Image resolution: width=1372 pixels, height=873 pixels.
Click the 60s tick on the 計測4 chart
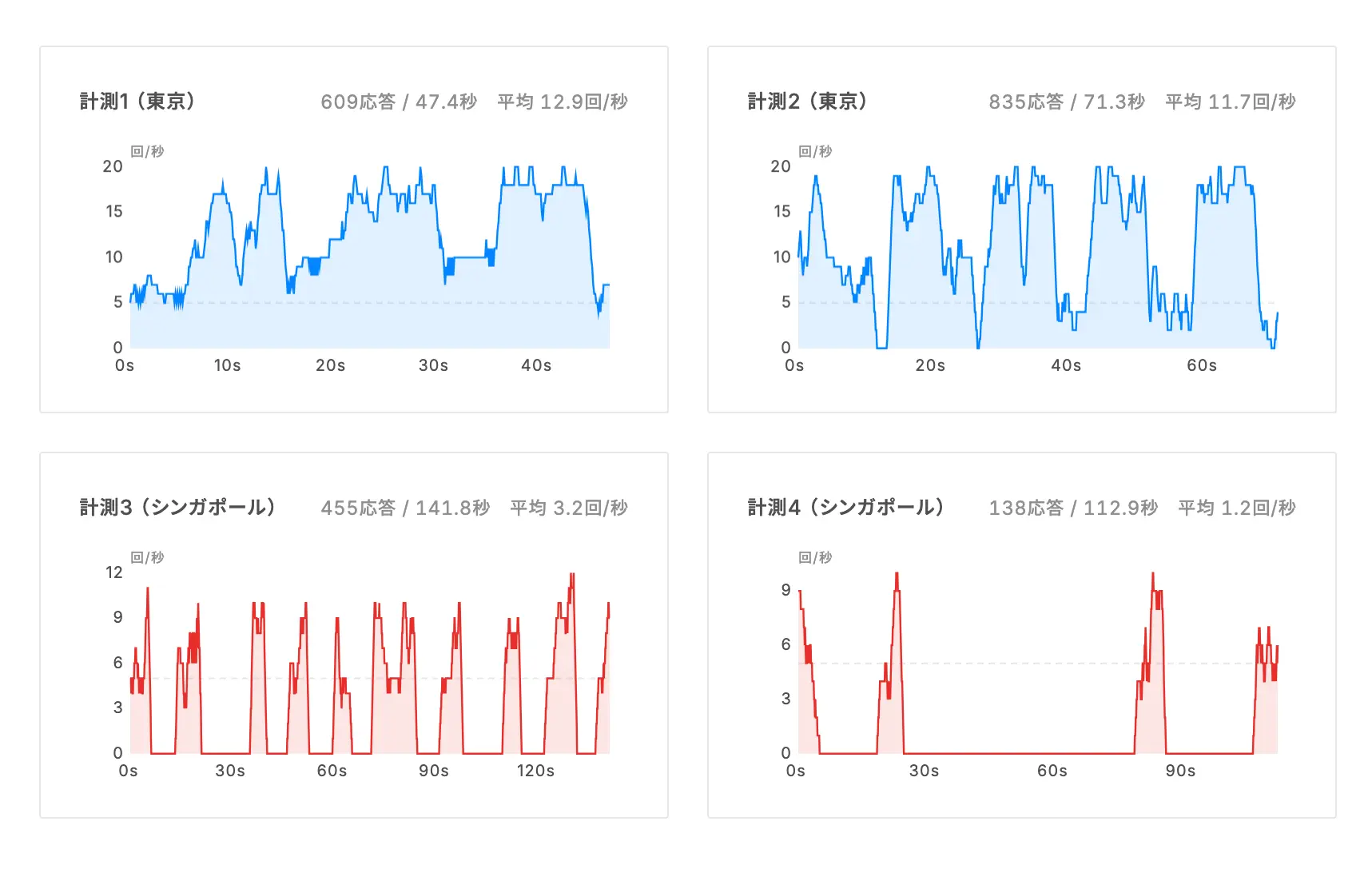coord(1052,771)
